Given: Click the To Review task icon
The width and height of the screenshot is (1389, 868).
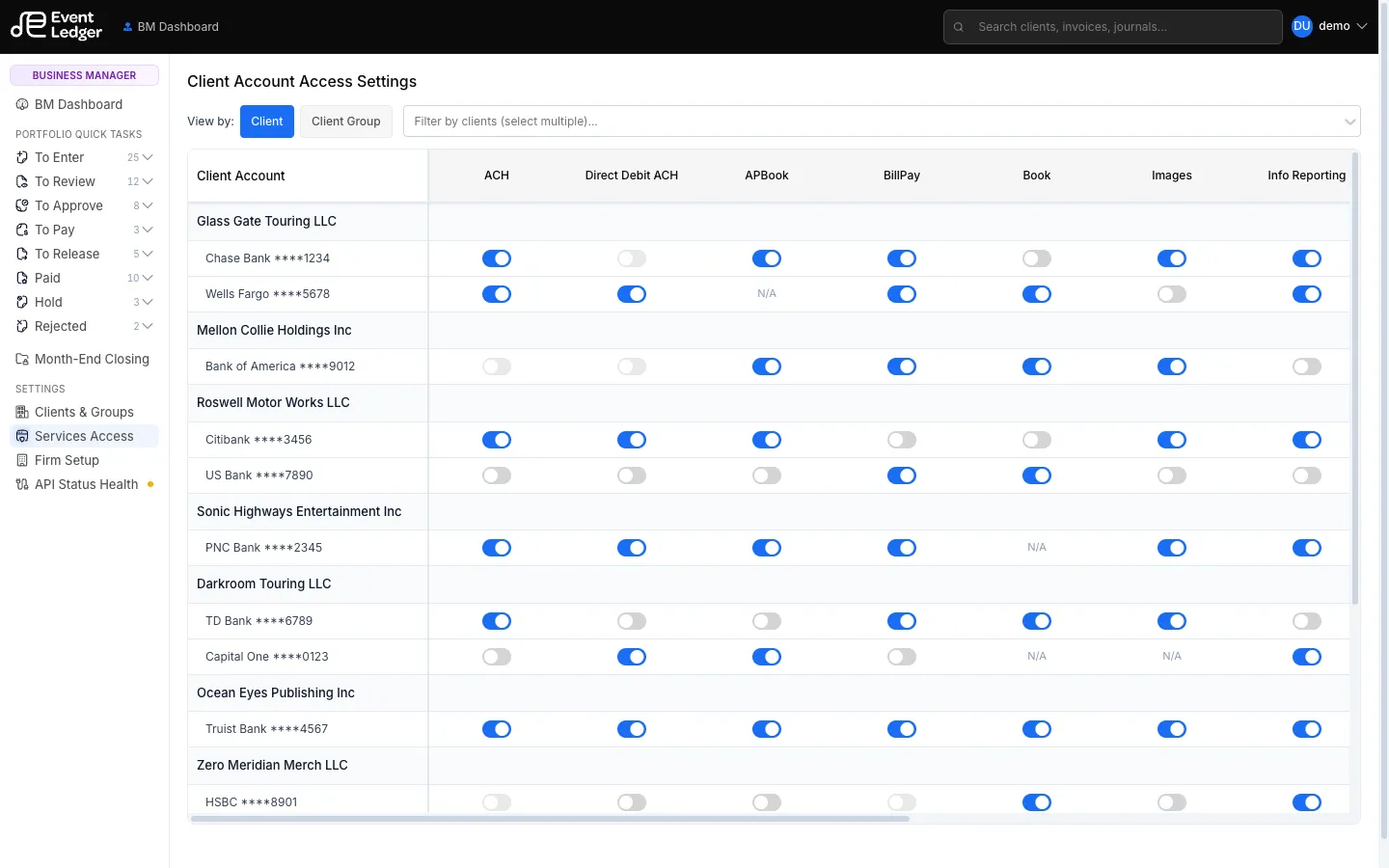Looking at the screenshot, I should click(x=22, y=181).
